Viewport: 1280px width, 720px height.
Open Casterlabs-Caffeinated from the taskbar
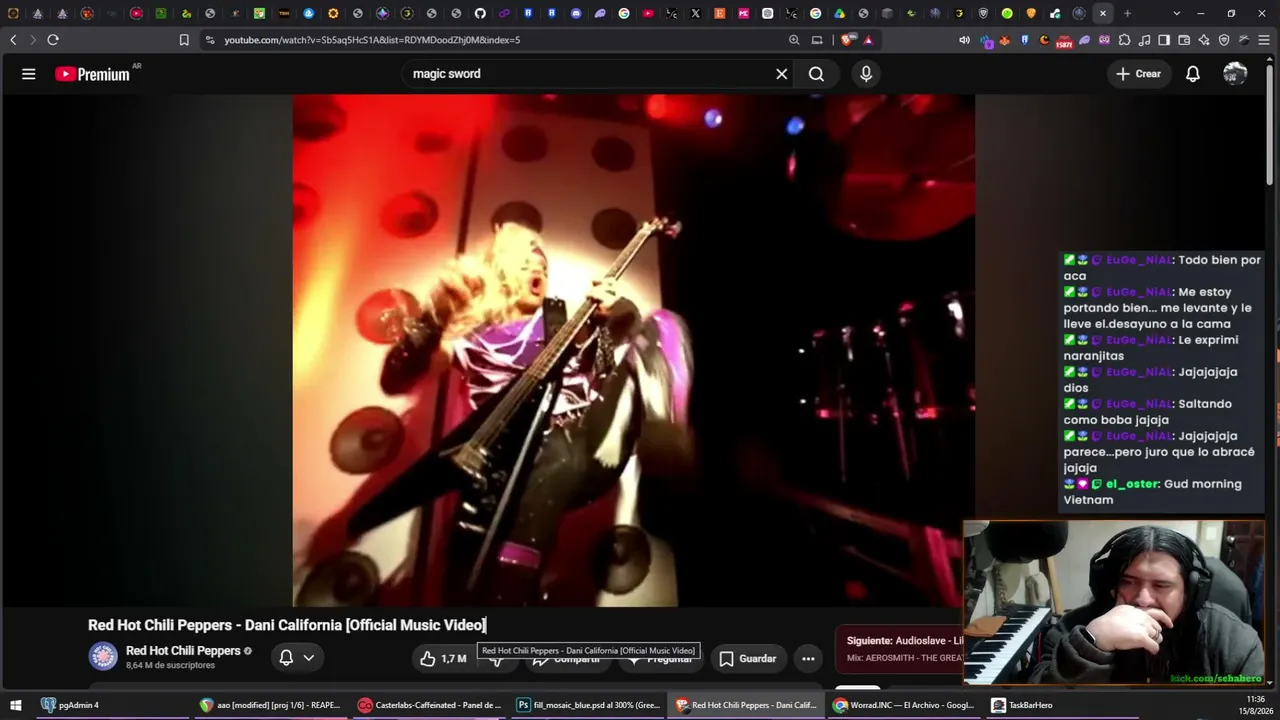(430, 705)
